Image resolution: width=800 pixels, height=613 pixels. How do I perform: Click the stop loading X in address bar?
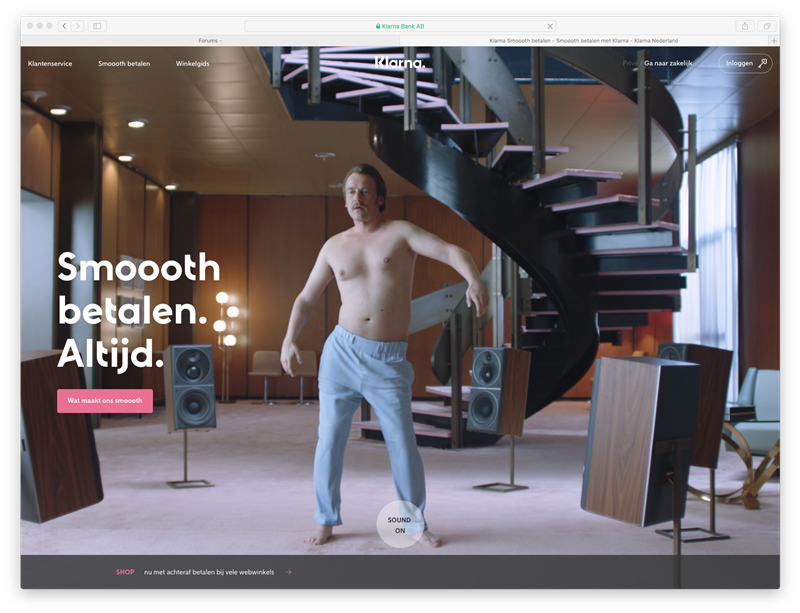tap(549, 25)
